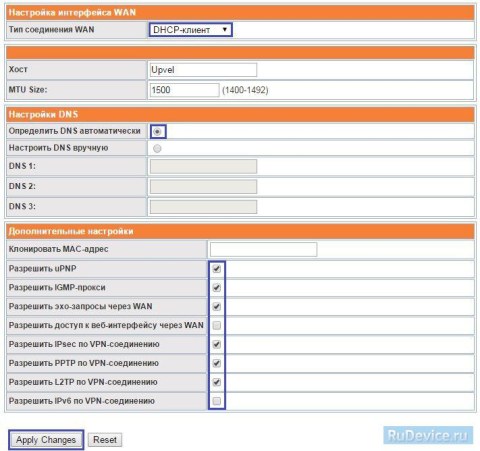Click the MTU Size field showing 1500
This screenshot has height=451, width=480.
coord(184,90)
